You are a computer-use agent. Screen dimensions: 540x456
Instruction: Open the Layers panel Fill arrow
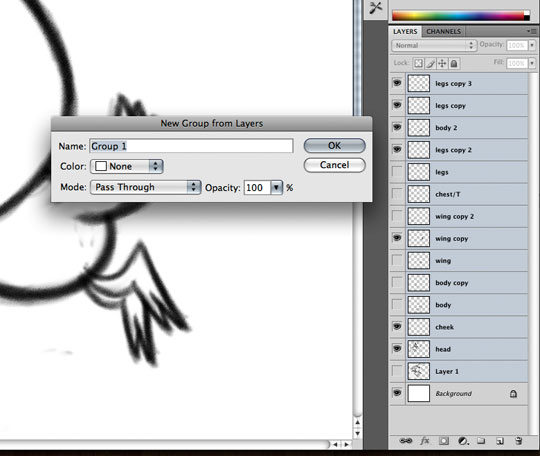(x=532, y=63)
